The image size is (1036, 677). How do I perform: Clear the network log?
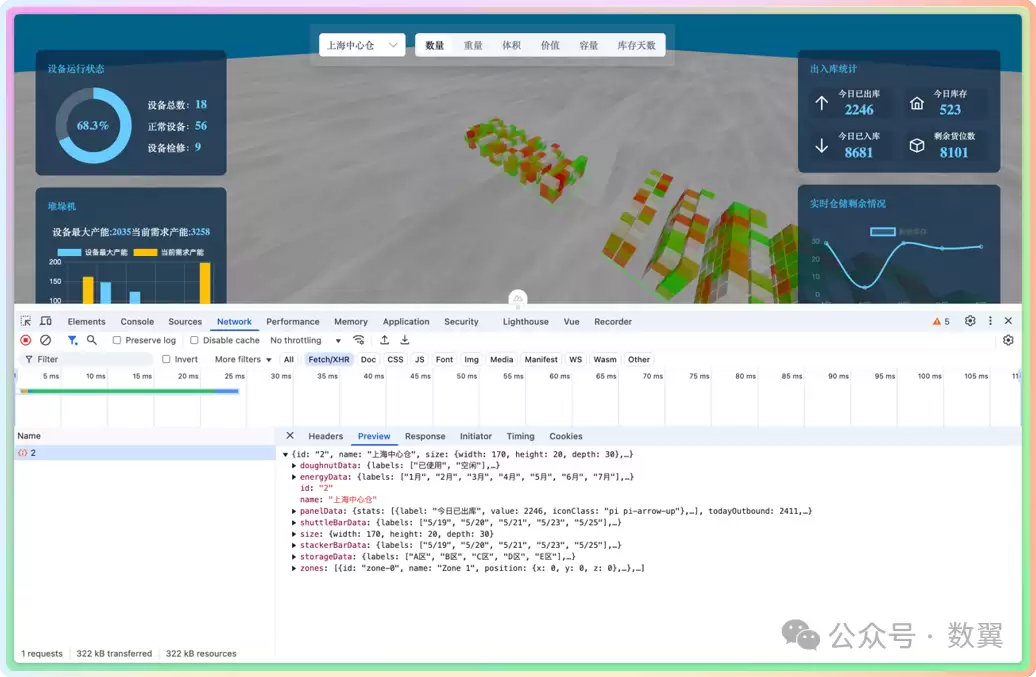[46, 340]
